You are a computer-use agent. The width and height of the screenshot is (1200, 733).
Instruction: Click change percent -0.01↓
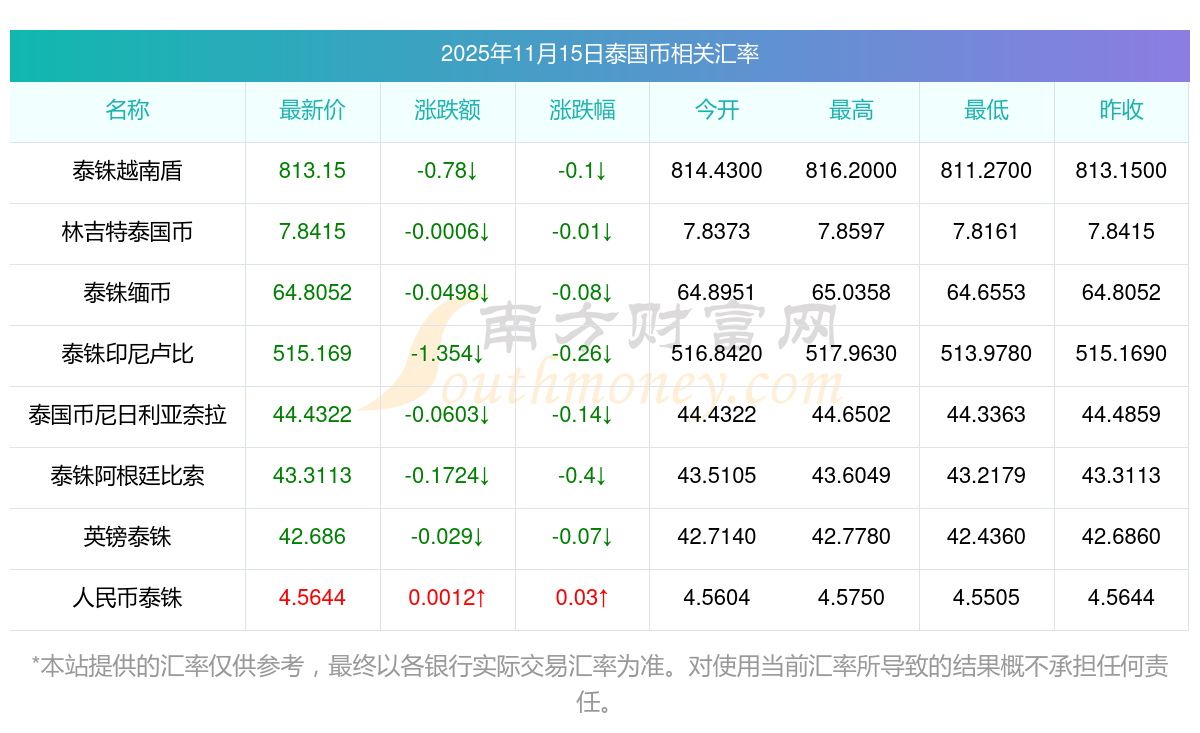pyautogui.click(x=582, y=232)
